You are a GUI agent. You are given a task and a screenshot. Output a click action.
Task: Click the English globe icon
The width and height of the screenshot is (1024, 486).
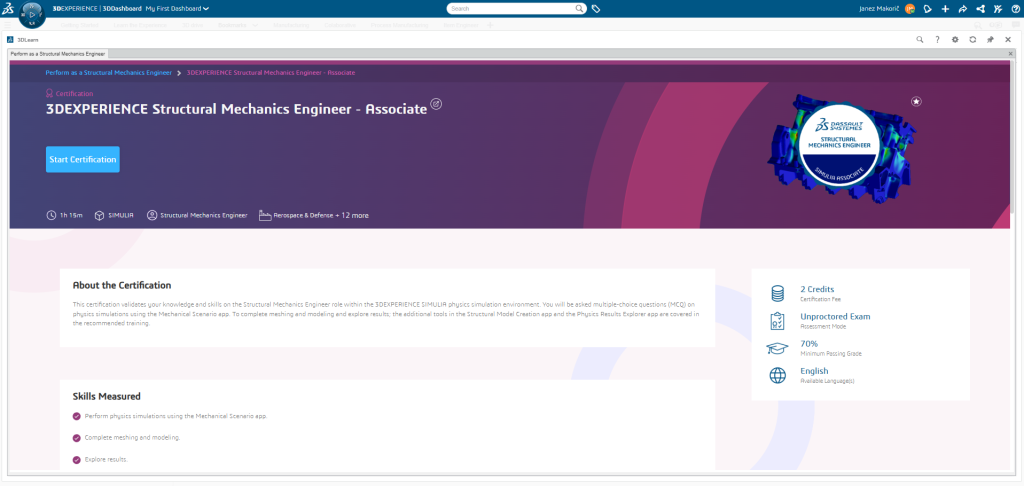(777, 376)
